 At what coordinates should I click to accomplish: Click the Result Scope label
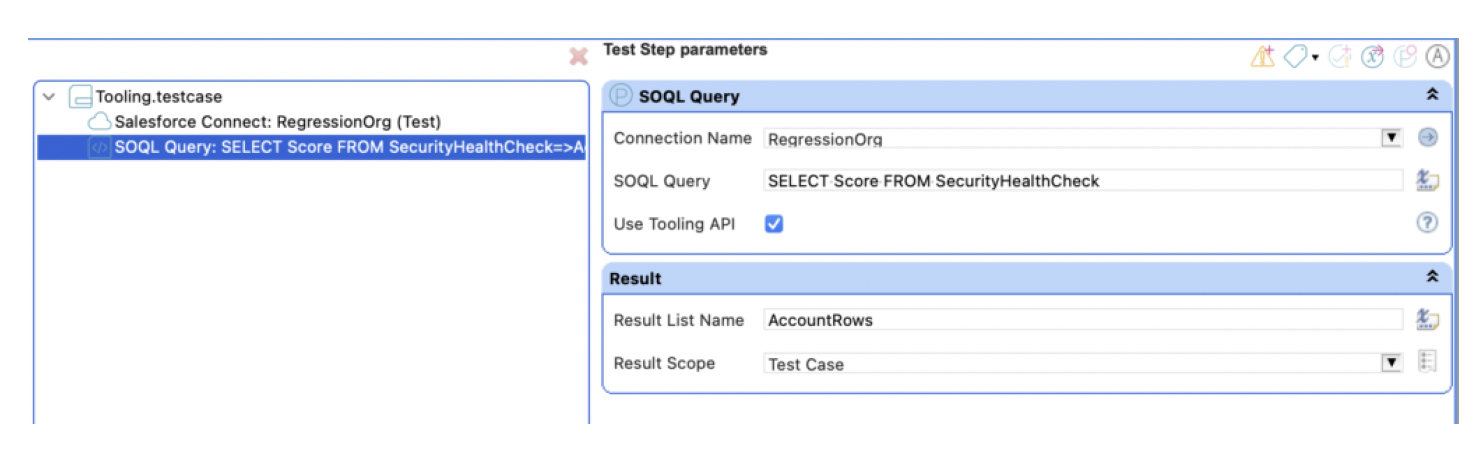tap(664, 363)
